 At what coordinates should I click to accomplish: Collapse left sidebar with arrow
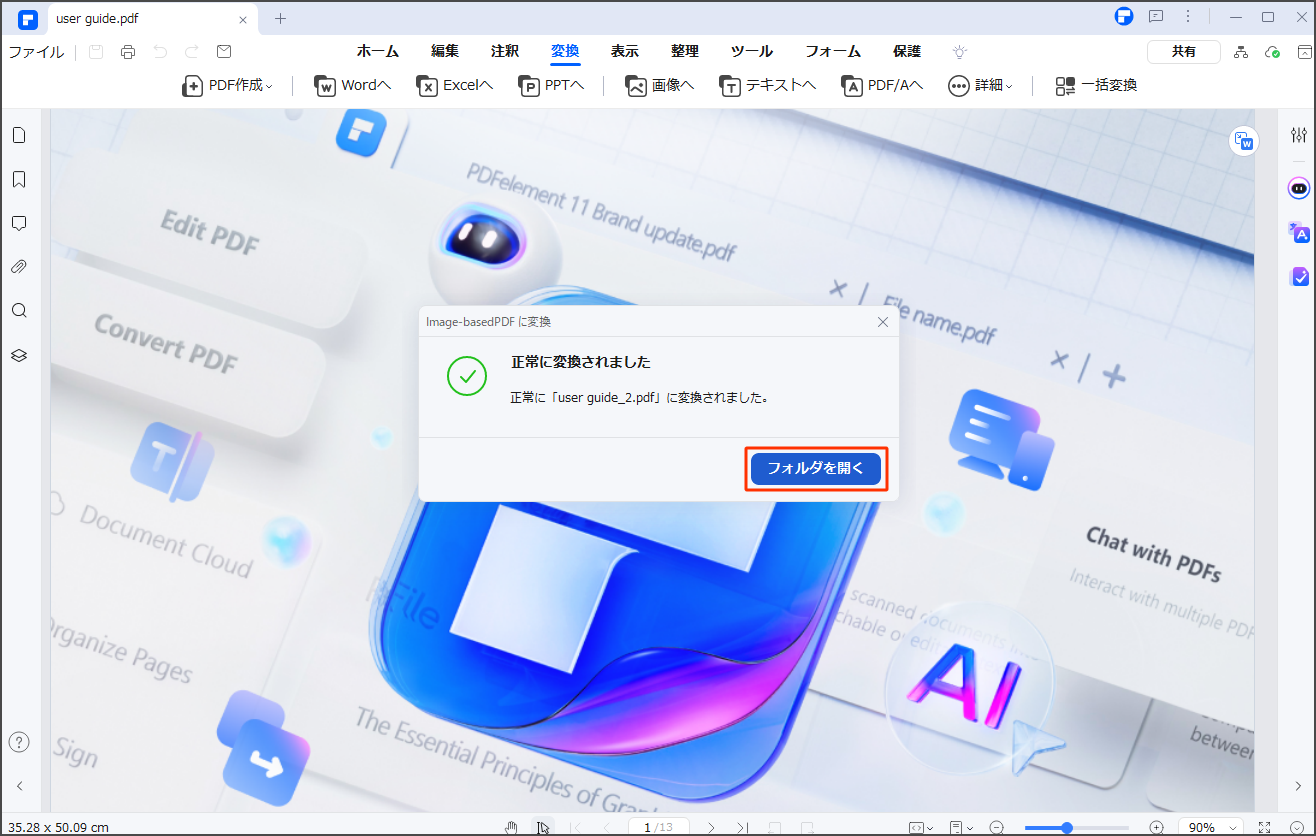pos(19,786)
